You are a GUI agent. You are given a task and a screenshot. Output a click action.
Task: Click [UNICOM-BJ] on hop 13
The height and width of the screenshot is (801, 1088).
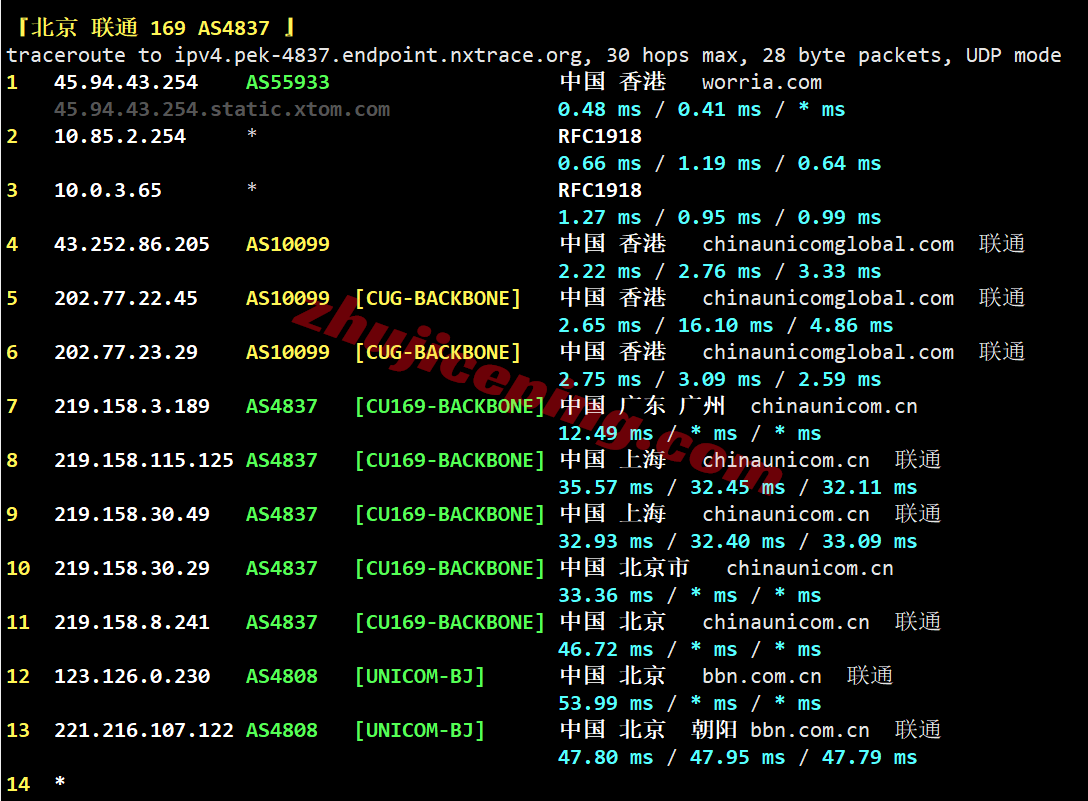point(420,731)
